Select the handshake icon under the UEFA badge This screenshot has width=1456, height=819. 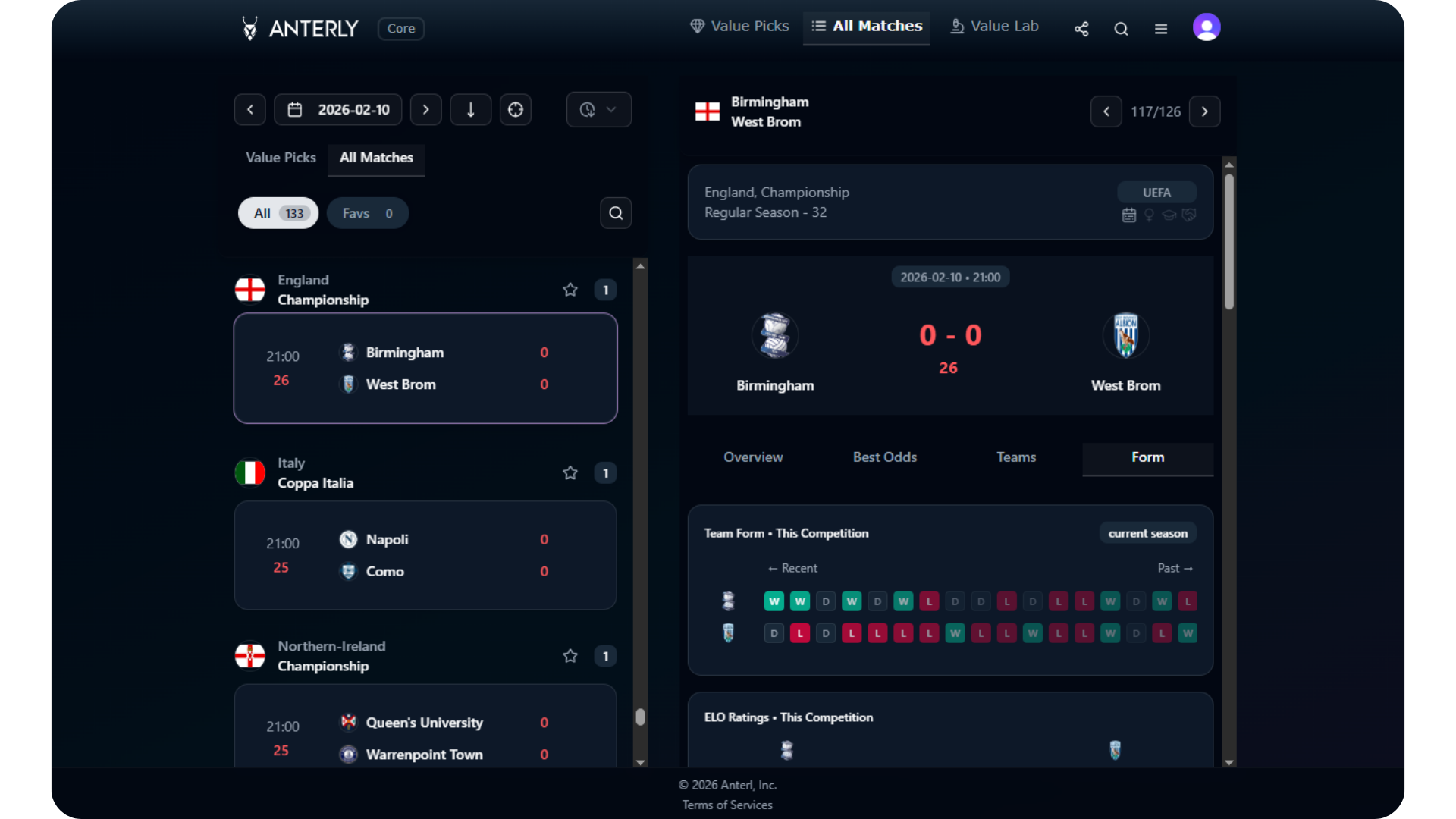tap(1188, 215)
